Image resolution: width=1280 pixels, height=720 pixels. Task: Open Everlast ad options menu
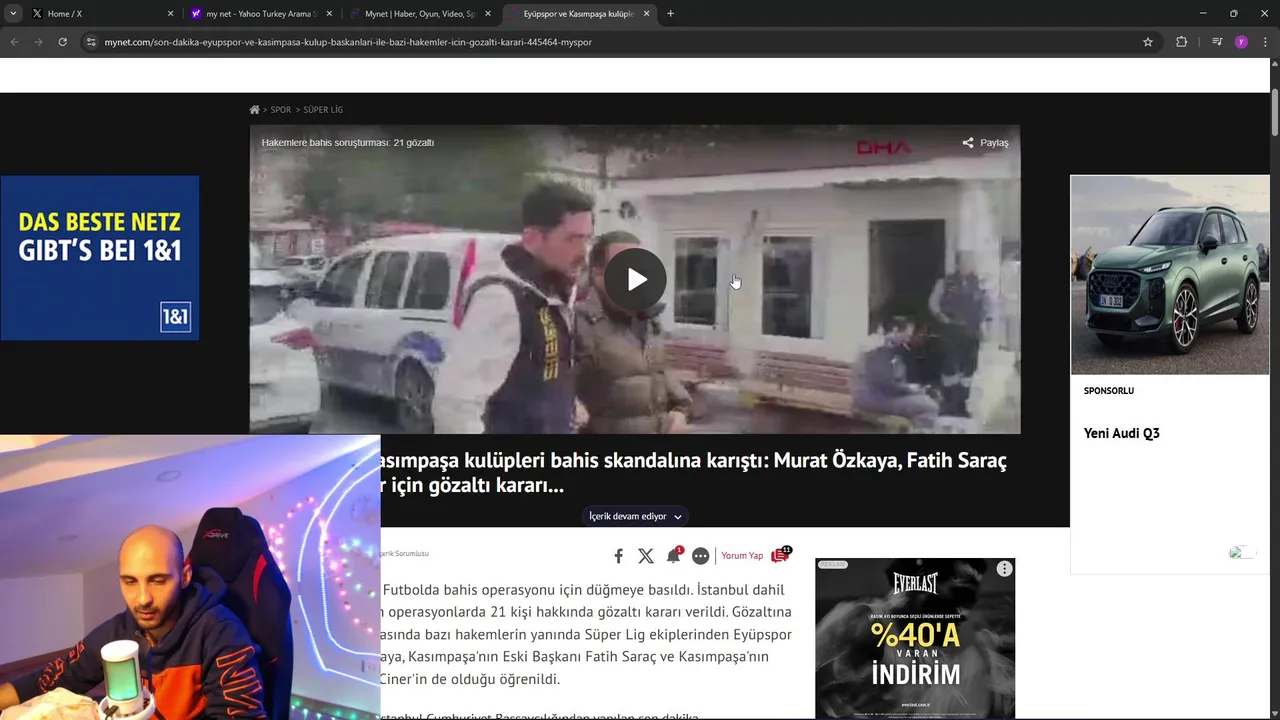pos(1004,569)
